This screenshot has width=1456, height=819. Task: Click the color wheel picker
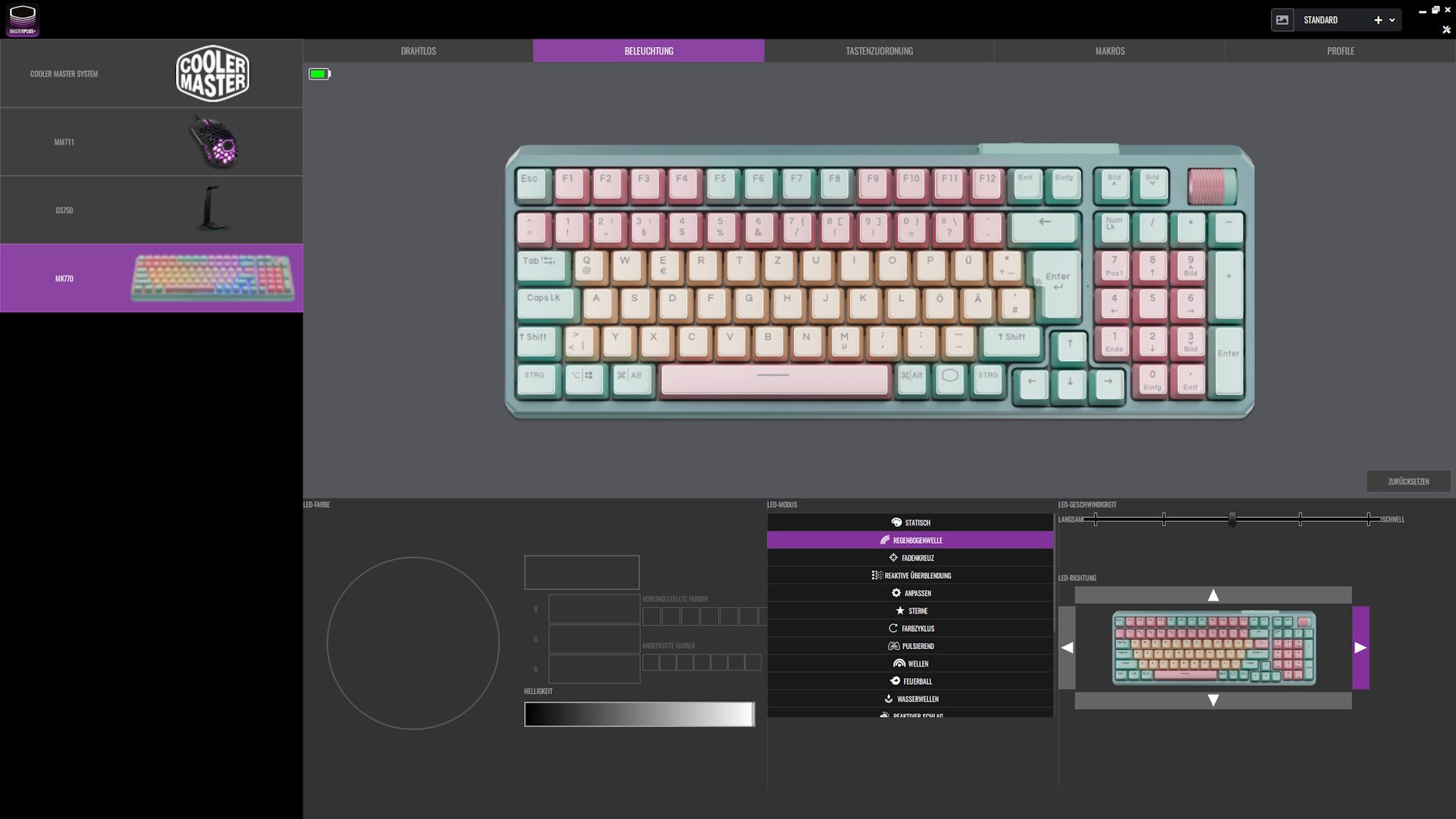413,643
